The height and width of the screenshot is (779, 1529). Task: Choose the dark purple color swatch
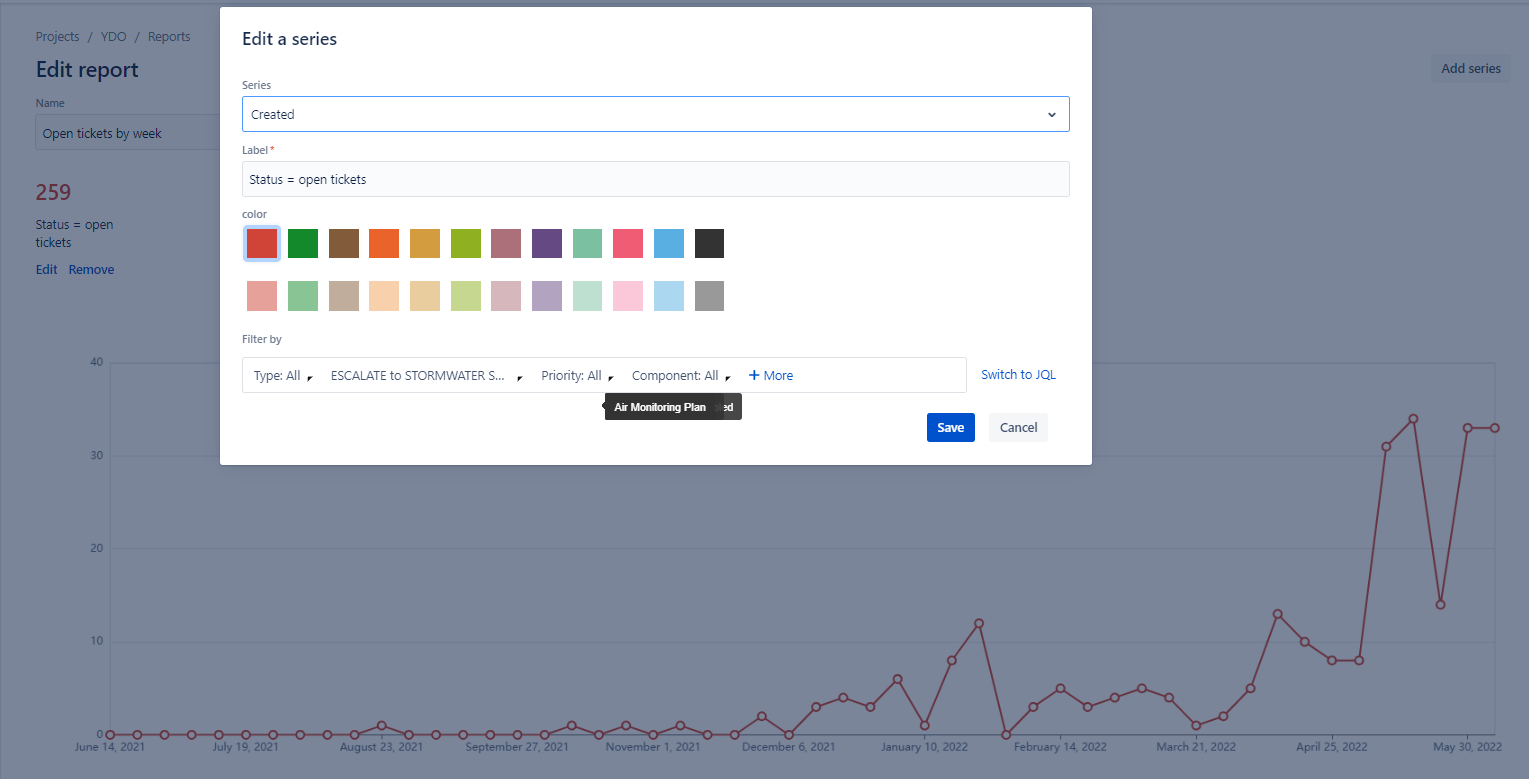[547, 243]
